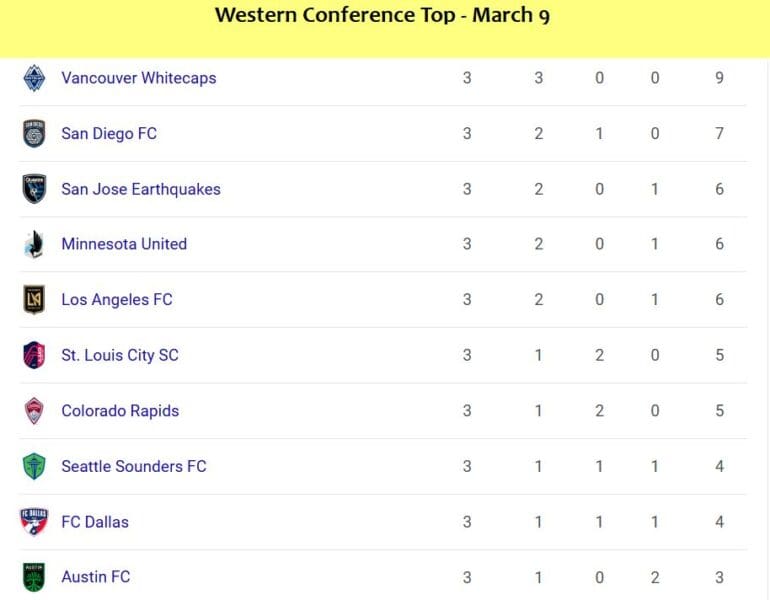The width and height of the screenshot is (770, 600).
Task: Click the Minnesota United loon logo
Action: coord(34,244)
